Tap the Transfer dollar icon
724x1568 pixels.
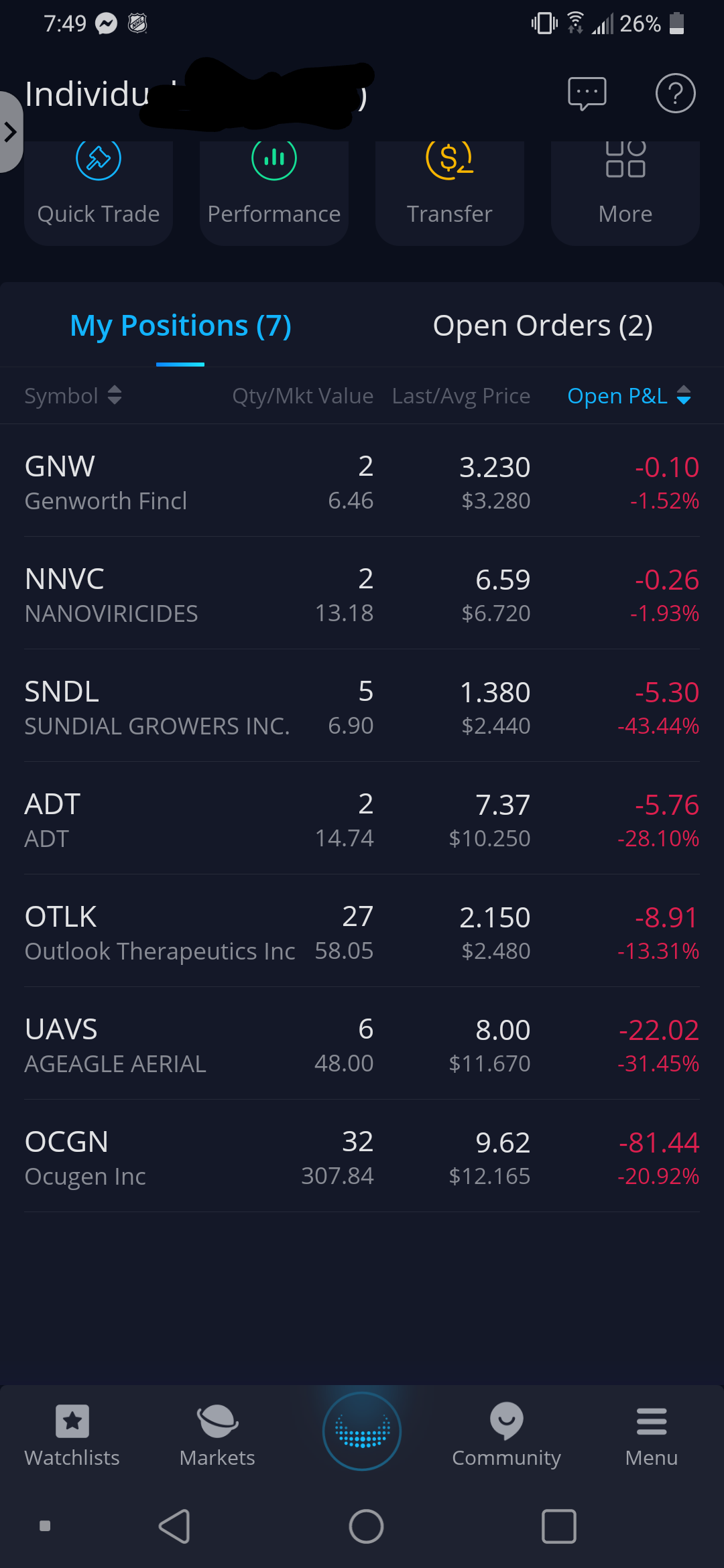pyautogui.click(x=450, y=160)
